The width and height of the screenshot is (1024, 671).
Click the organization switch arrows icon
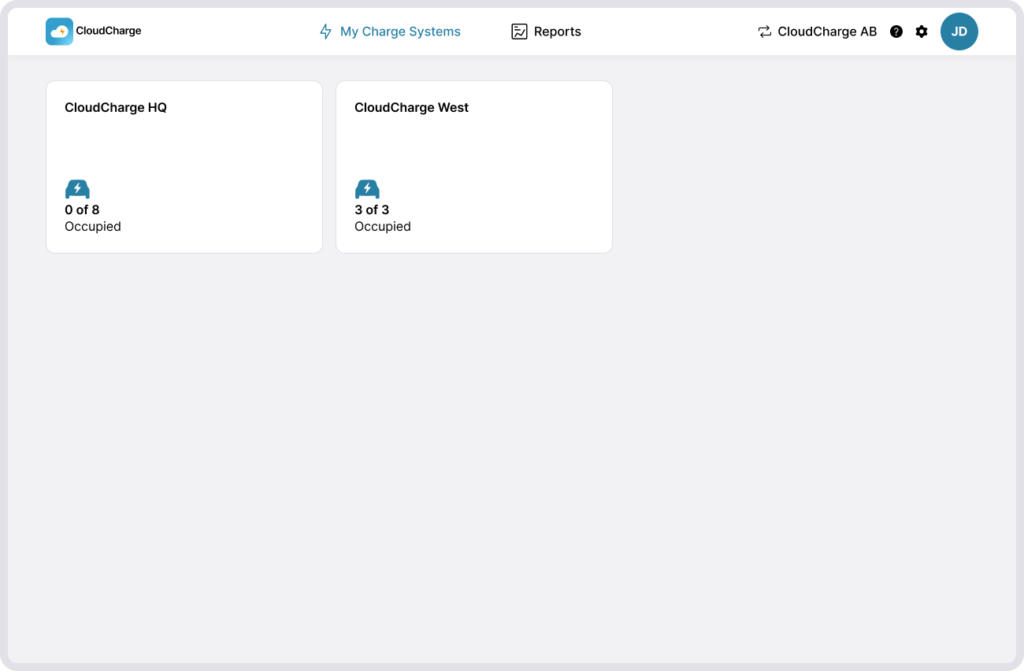point(764,31)
